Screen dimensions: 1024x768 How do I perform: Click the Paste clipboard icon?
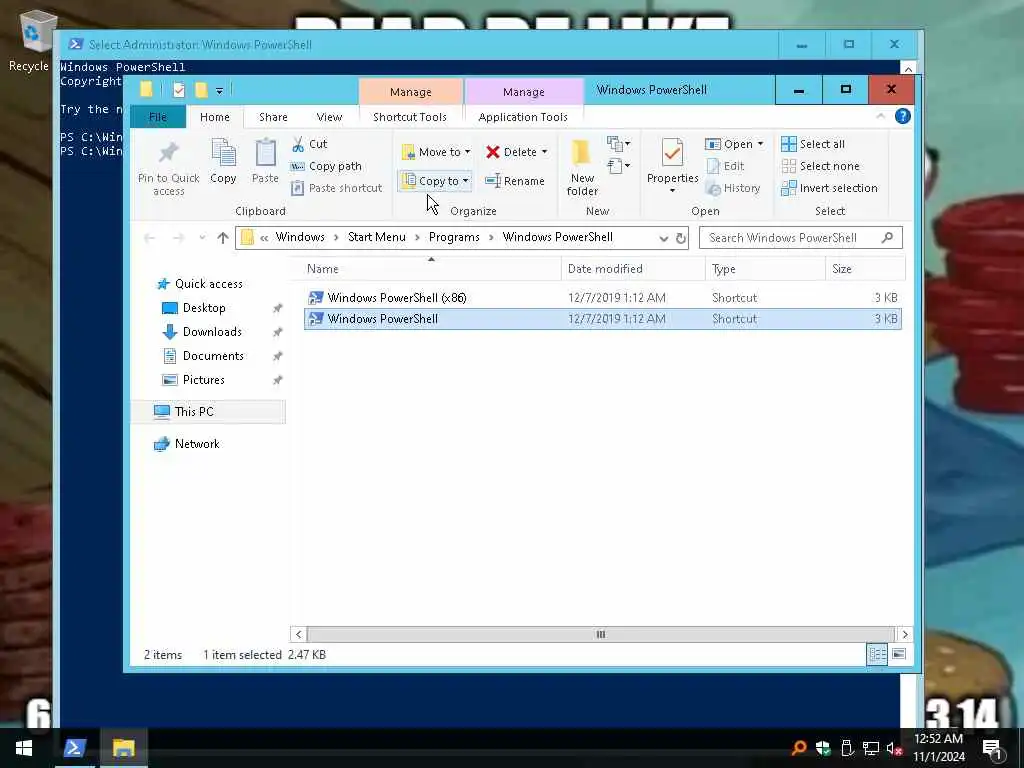[265, 153]
